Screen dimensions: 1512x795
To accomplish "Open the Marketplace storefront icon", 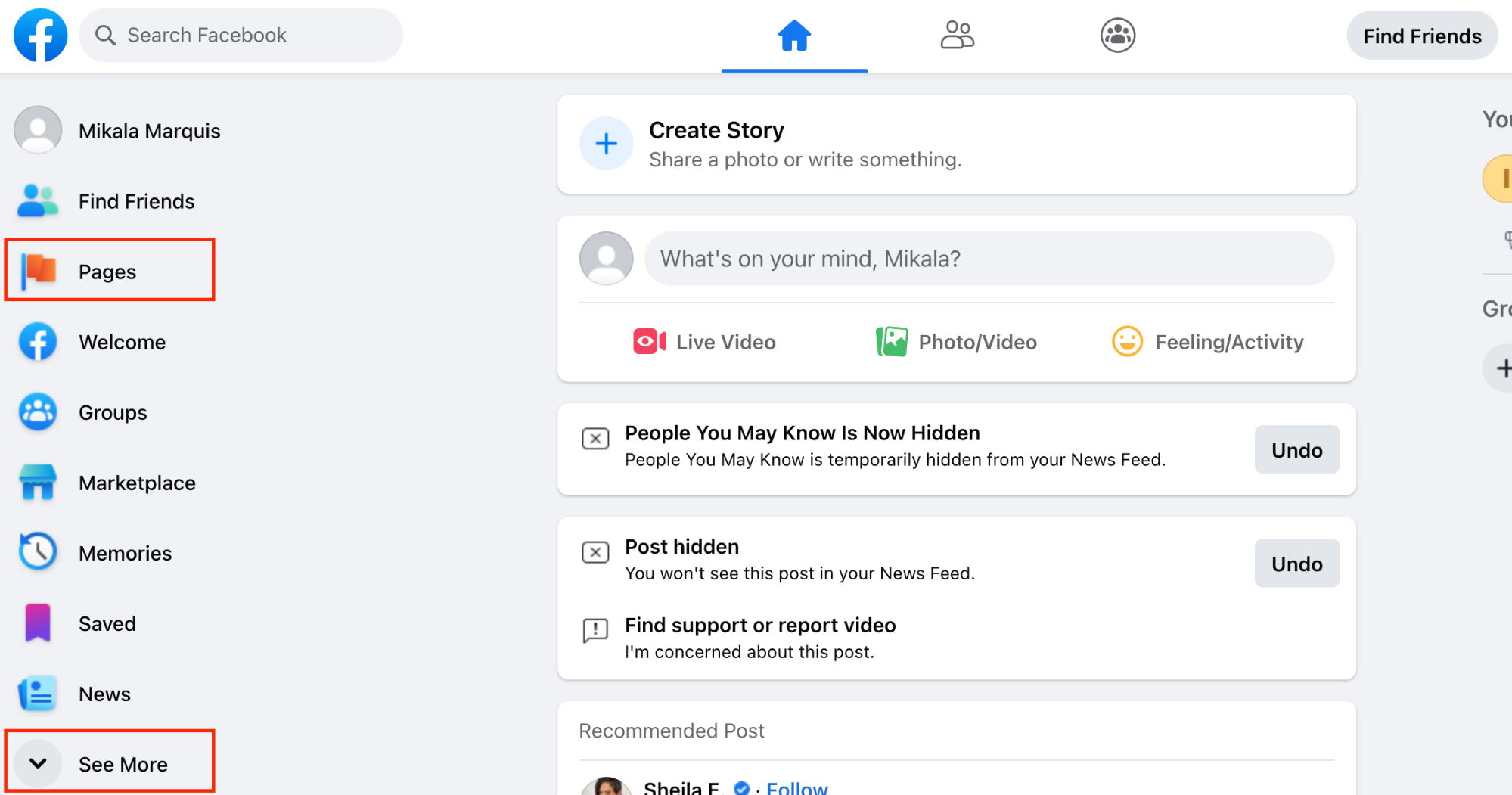I will 38,483.
